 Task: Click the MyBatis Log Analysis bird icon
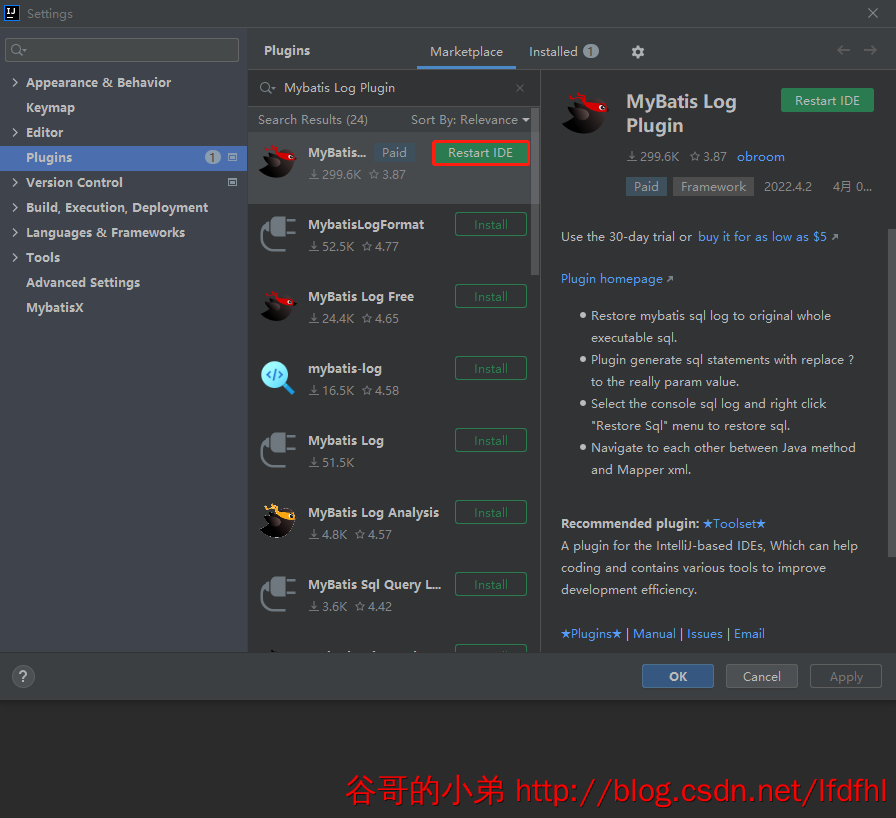click(x=278, y=521)
